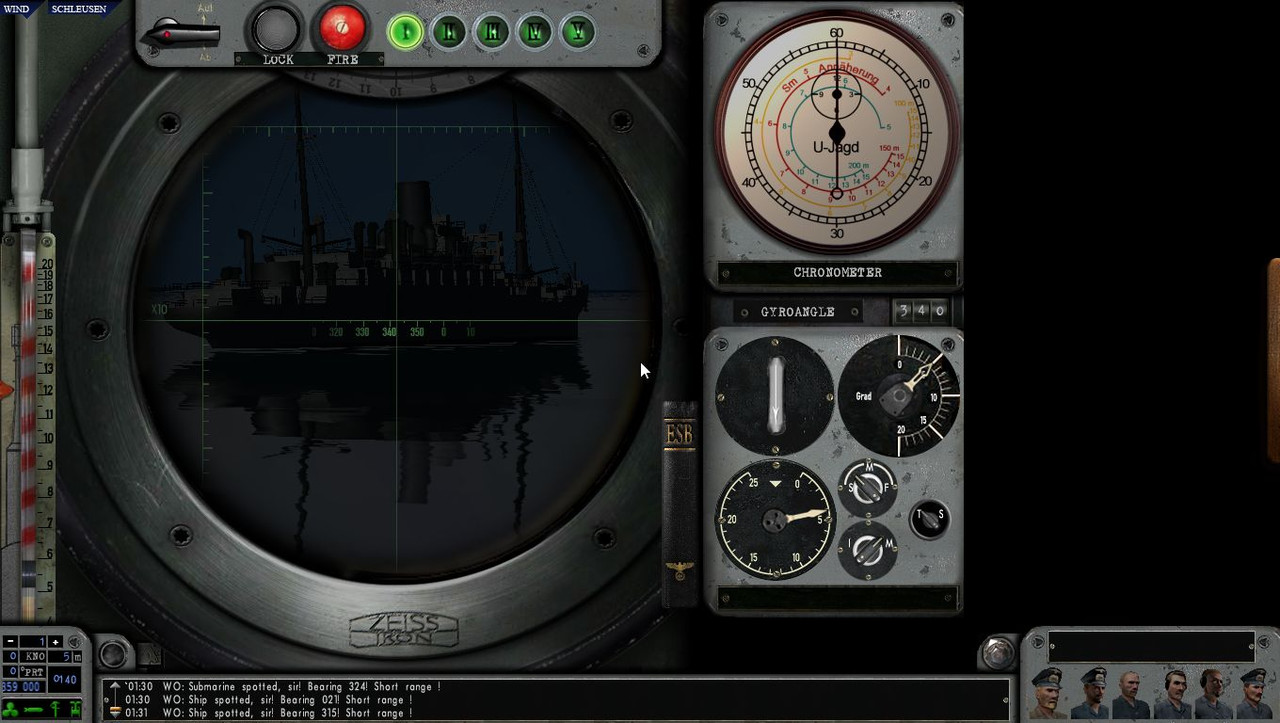Select torpedo tube I green light

(406, 31)
